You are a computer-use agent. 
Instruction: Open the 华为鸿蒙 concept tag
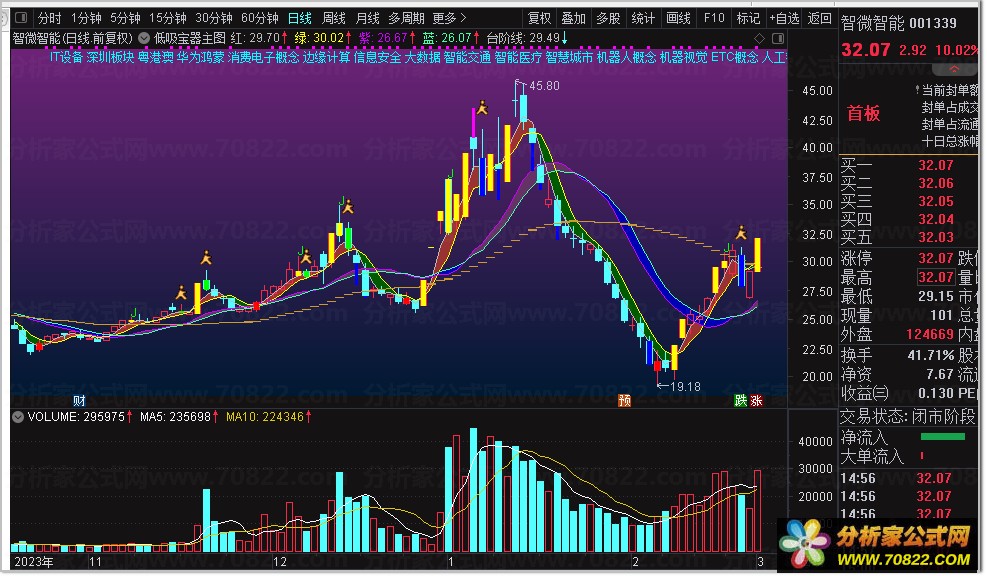(200, 57)
